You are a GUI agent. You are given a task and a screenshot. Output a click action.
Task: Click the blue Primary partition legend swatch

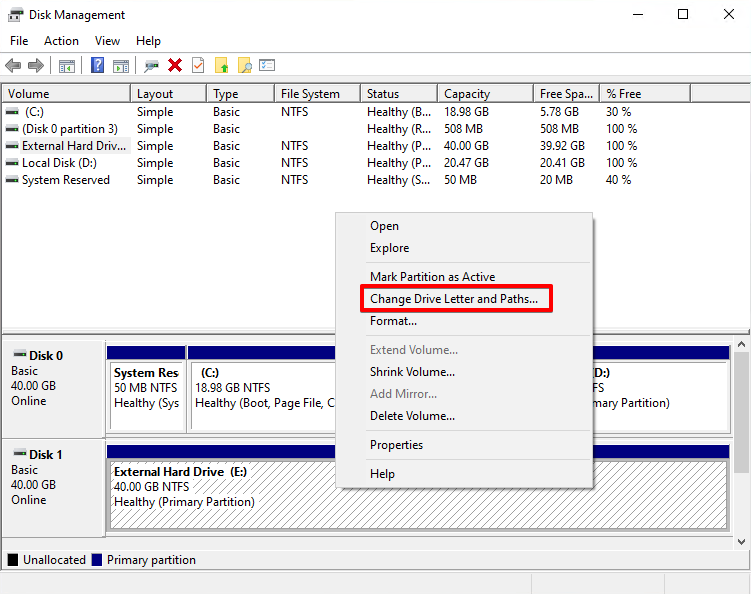pos(97,560)
